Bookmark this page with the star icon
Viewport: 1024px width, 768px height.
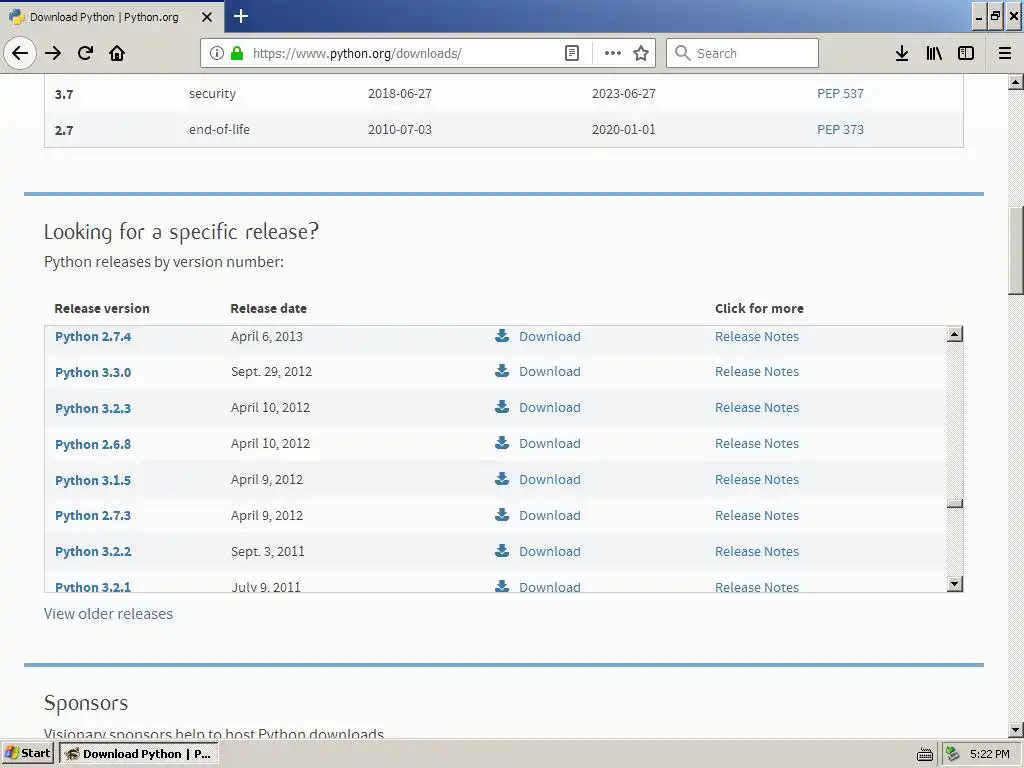pyautogui.click(x=641, y=53)
